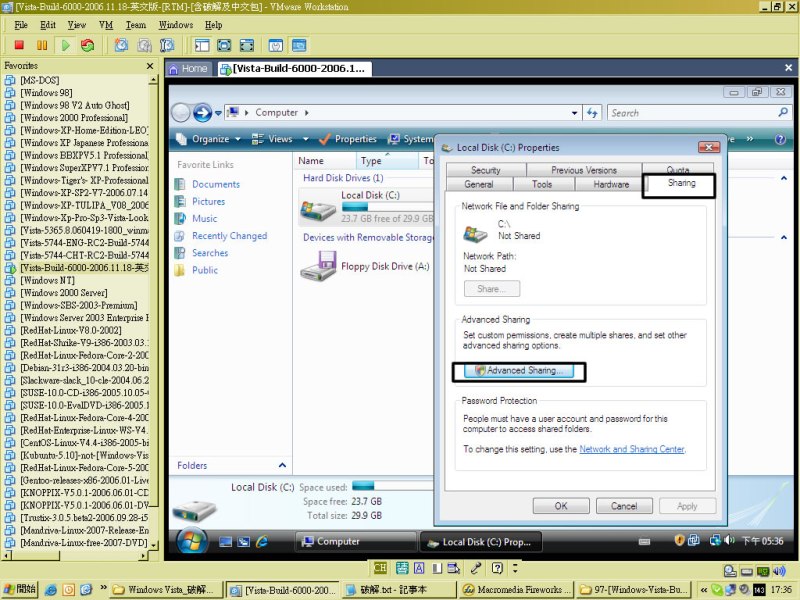The width and height of the screenshot is (800, 600).
Task: Select Local Disk (C:) drive item
Action: pyautogui.click(x=366, y=207)
